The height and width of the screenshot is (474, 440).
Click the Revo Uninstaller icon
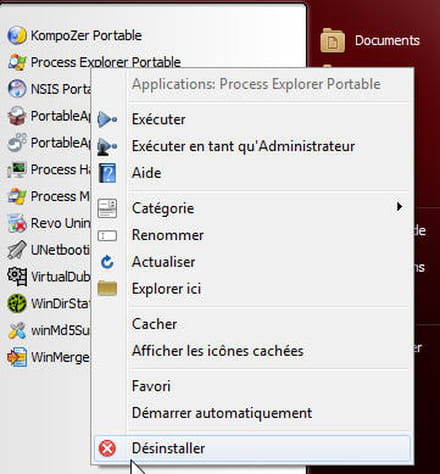point(17,223)
